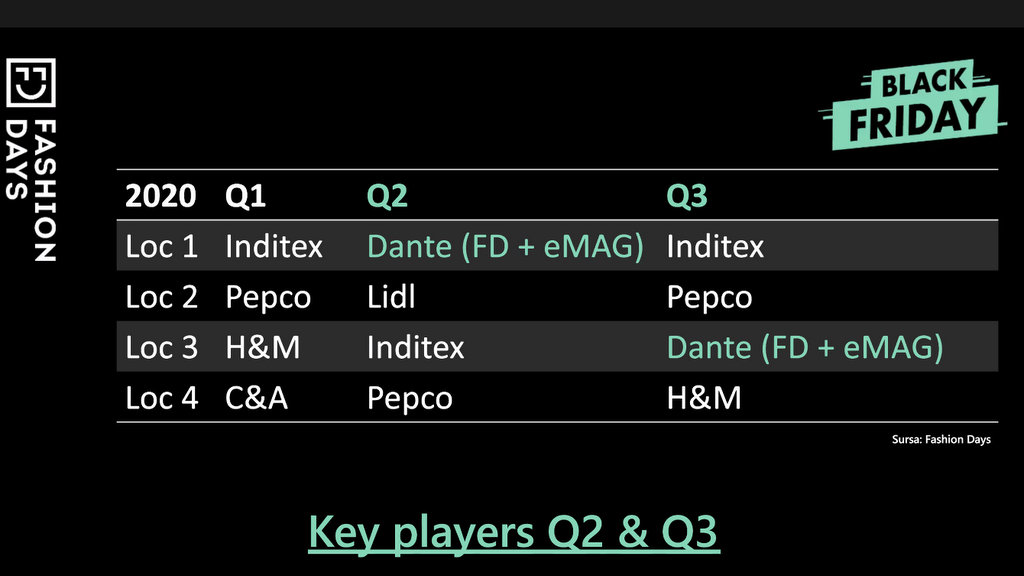Select the Q1 column header
1024x576 pixels.
tap(246, 195)
